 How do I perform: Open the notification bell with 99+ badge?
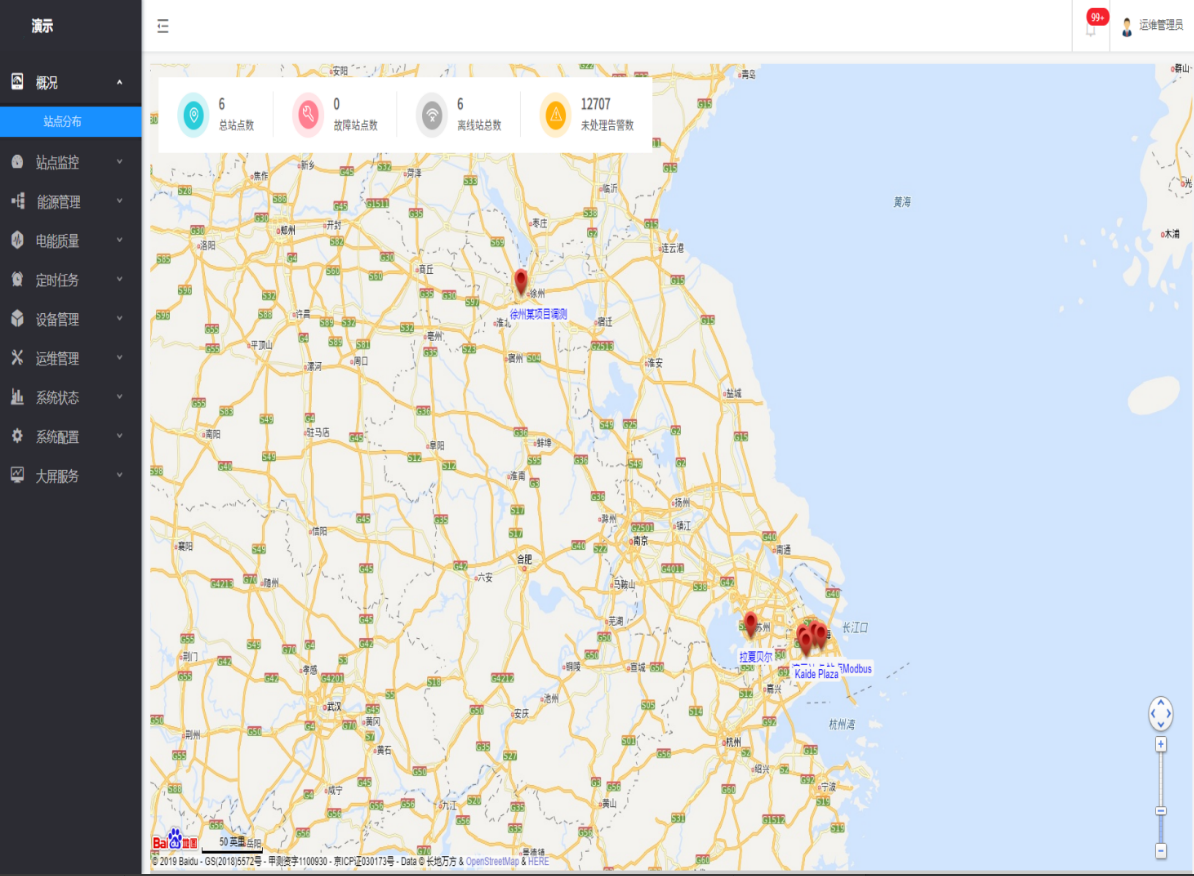point(1091,28)
